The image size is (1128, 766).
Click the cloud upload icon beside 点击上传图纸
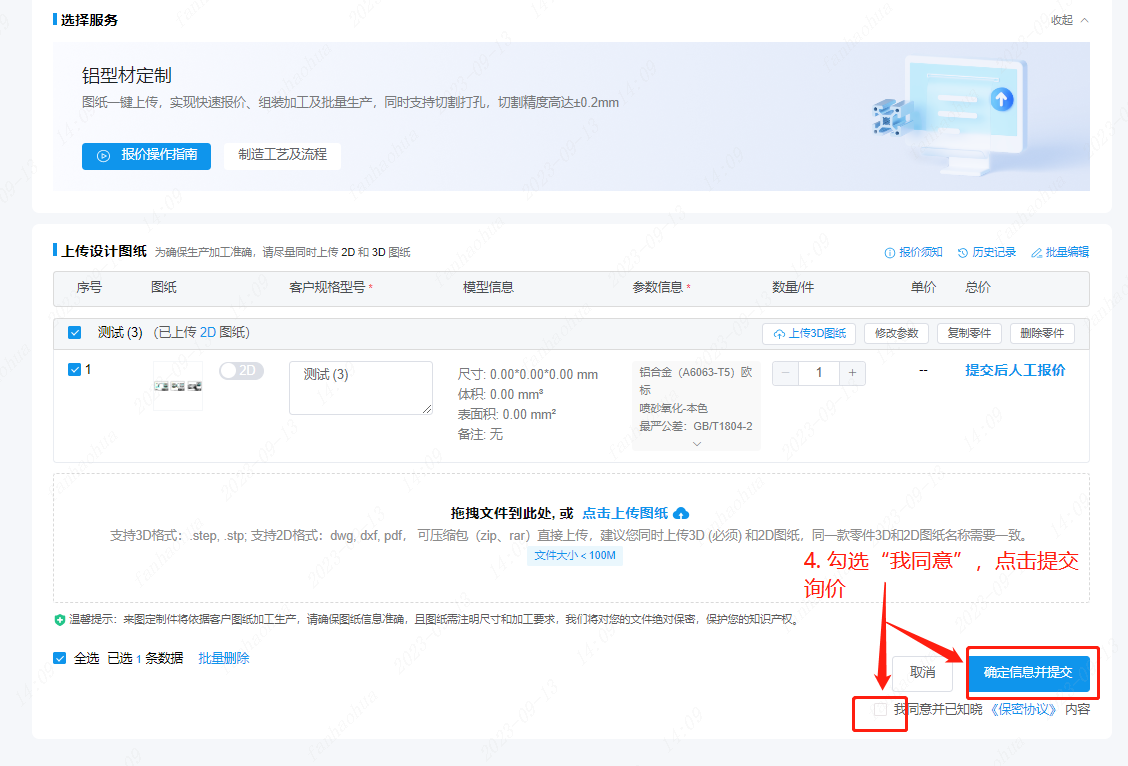(681, 513)
